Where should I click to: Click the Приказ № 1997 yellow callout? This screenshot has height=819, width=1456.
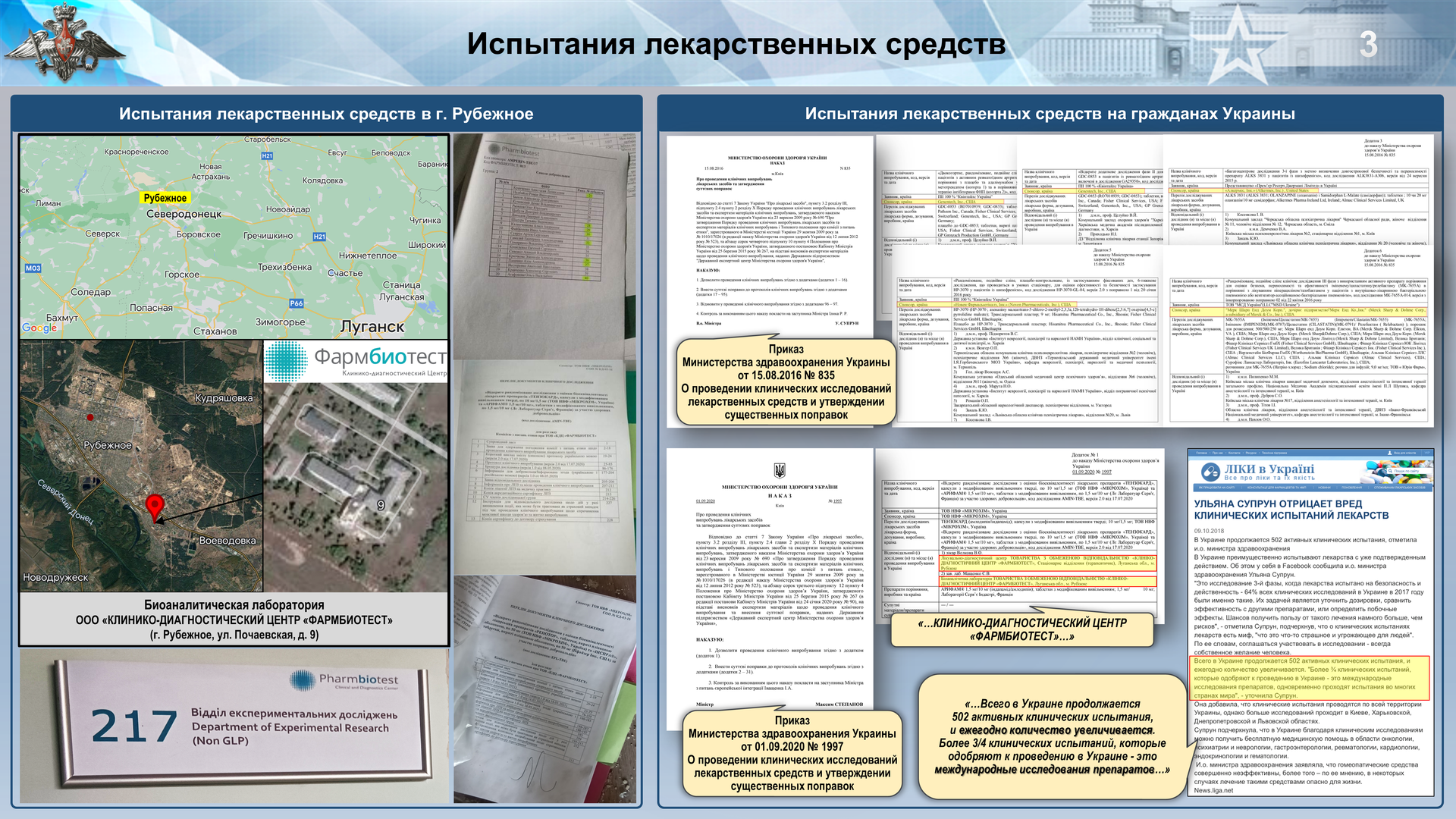coord(792,753)
